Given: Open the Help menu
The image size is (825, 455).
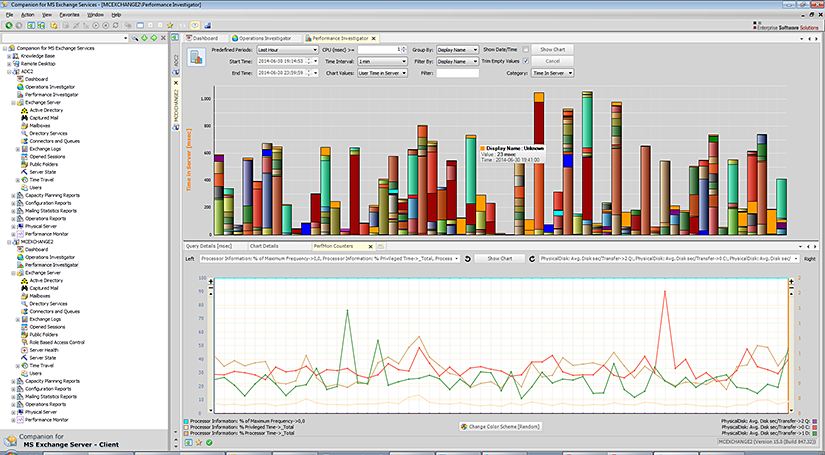Looking at the screenshot, I should (116, 15).
